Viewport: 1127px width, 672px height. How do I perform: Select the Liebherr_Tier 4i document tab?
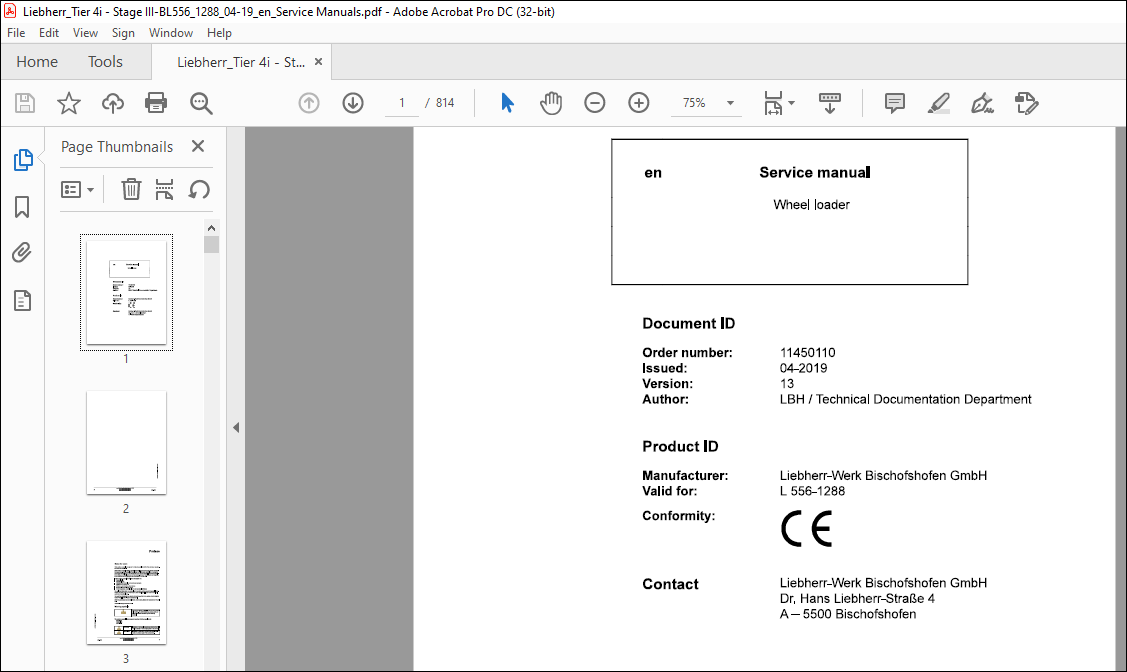[241, 63]
